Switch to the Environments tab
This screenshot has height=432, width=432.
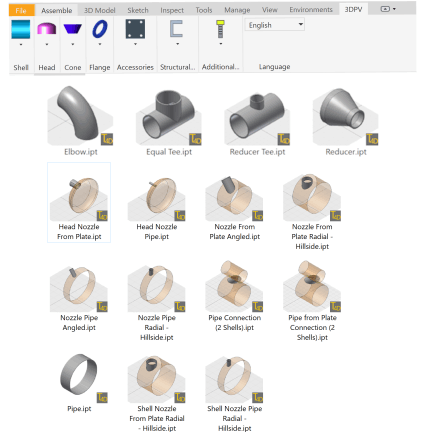tap(311, 10)
